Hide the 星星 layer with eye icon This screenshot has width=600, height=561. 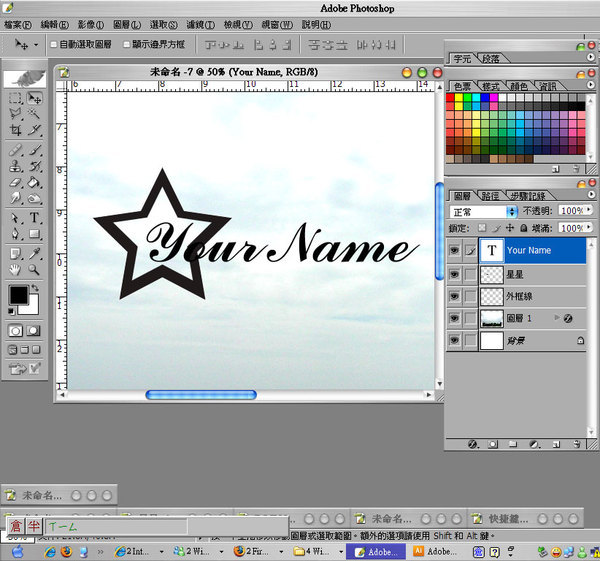455,273
